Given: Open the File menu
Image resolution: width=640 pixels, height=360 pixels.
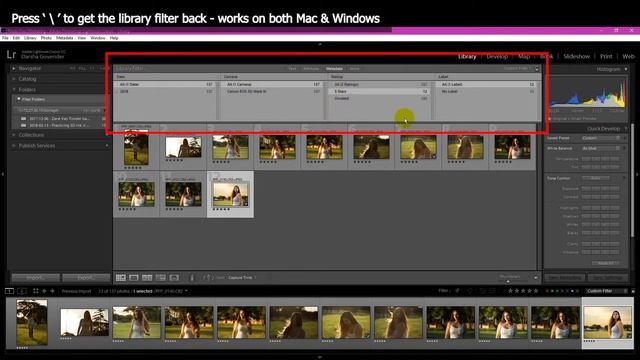Looking at the screenshot, I should pyautogui.click(x=5, y=38).
